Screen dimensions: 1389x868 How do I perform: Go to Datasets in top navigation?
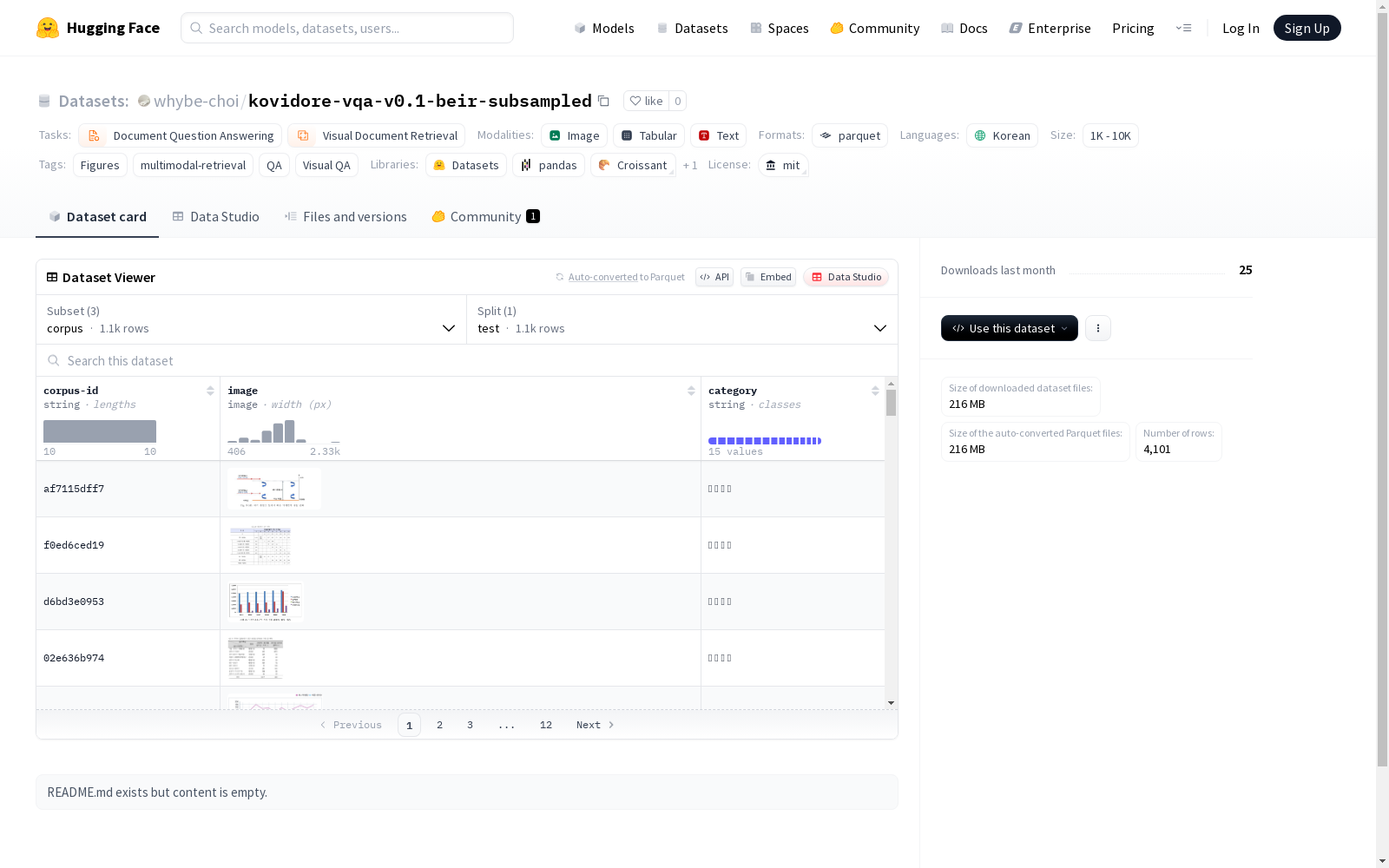pyautogui.click(x=692, y=28)
